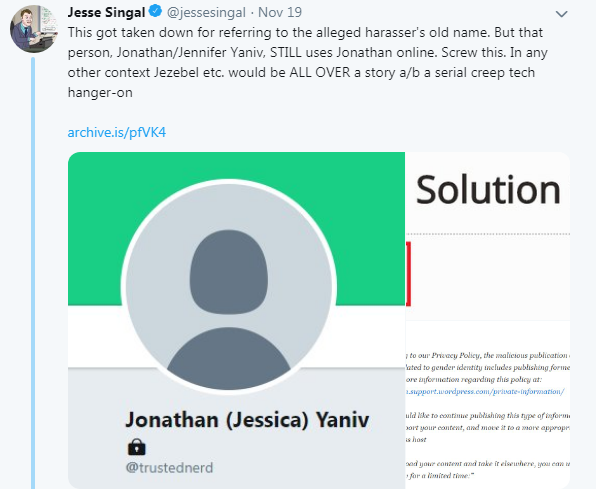Click the default gray profile silhouette image

tap(228, 286)
